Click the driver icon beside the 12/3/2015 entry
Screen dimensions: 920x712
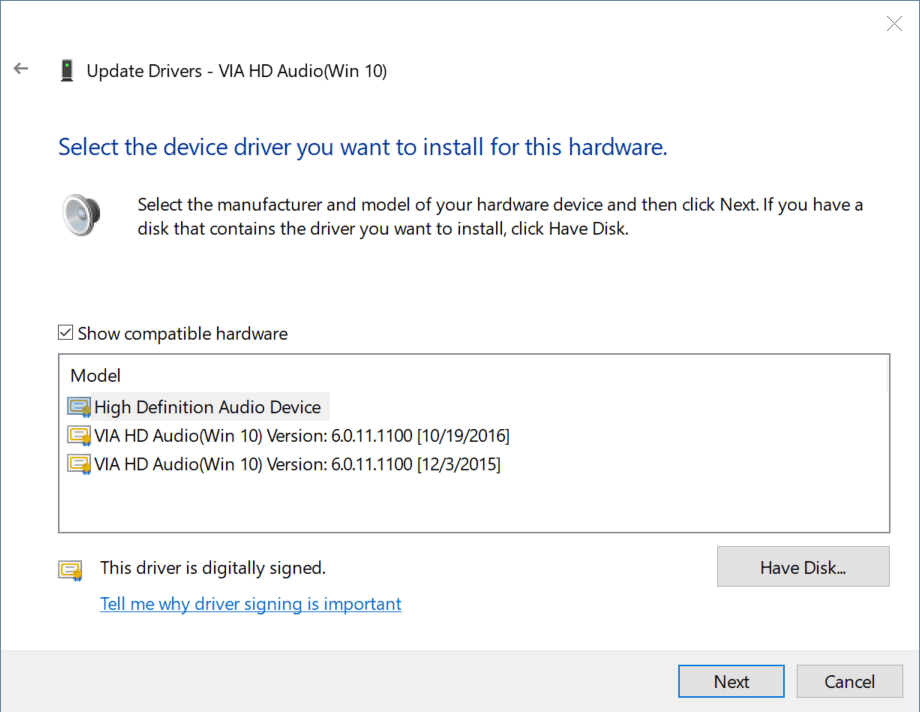click(x=79, y=463)
